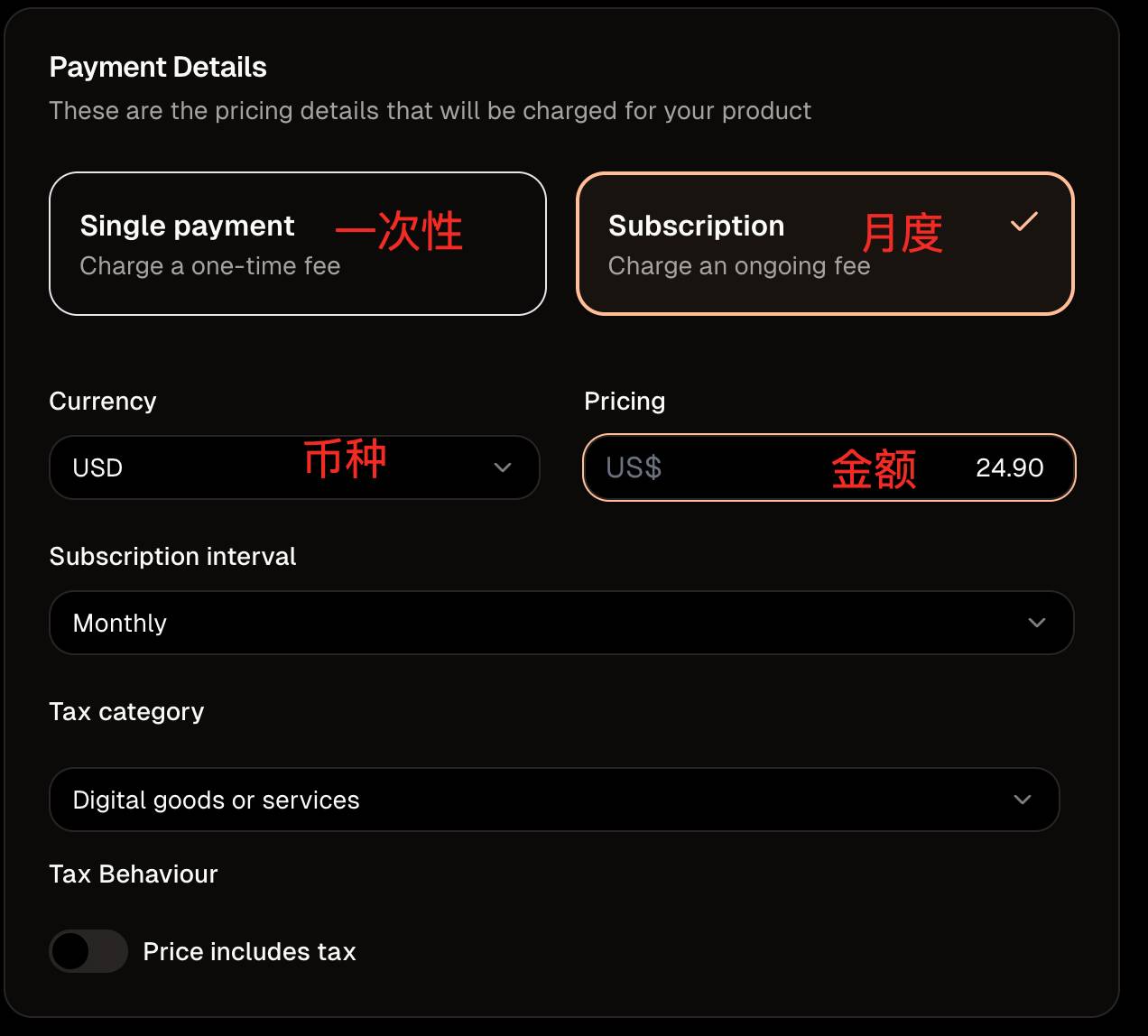The width and height of the screenshot is (1148, 1036).
Task: Enable the Price includes tax switch
Action: 88,951
